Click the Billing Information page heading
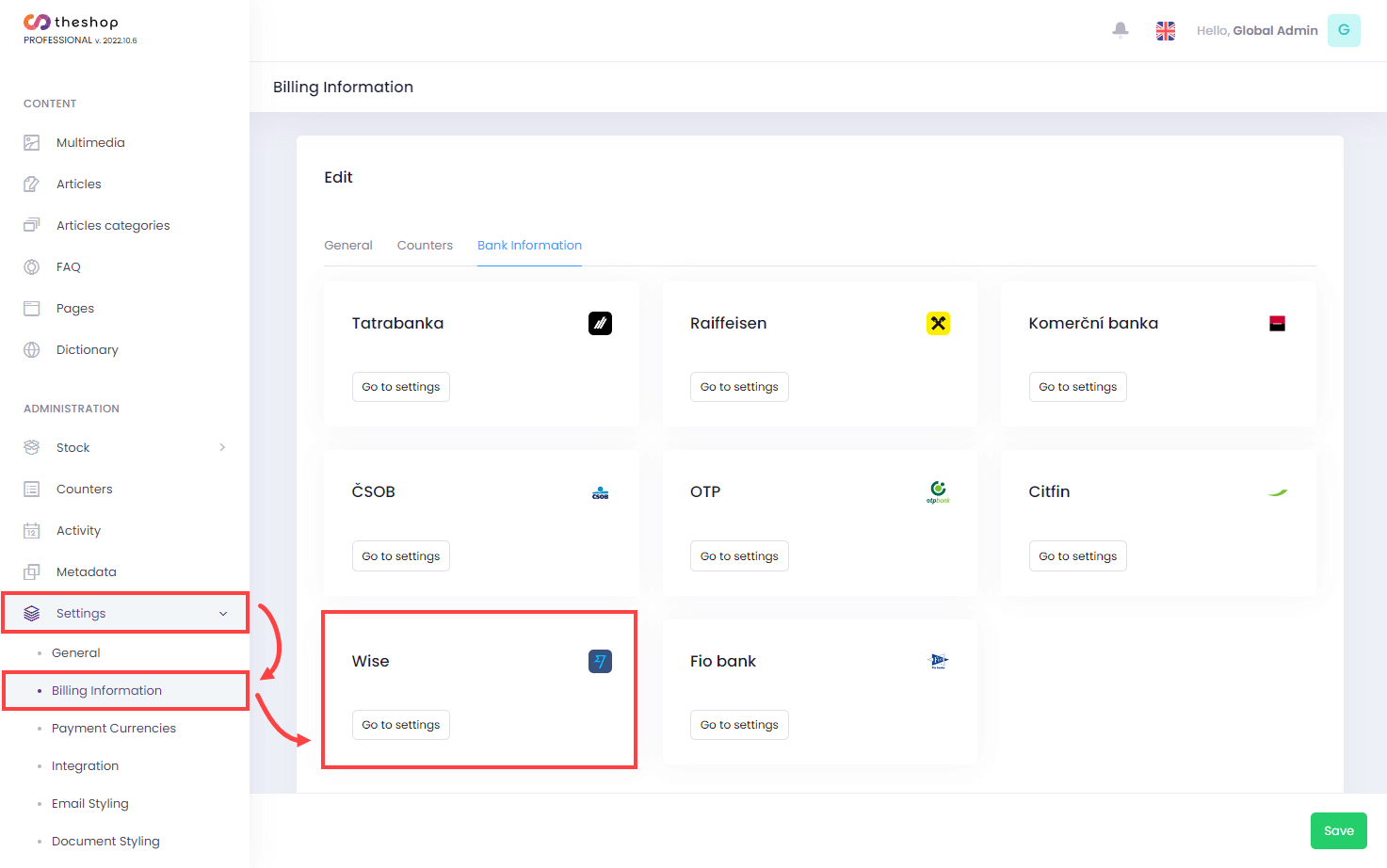Screen dimensions: 1387x868 click(x=343, y=88)
